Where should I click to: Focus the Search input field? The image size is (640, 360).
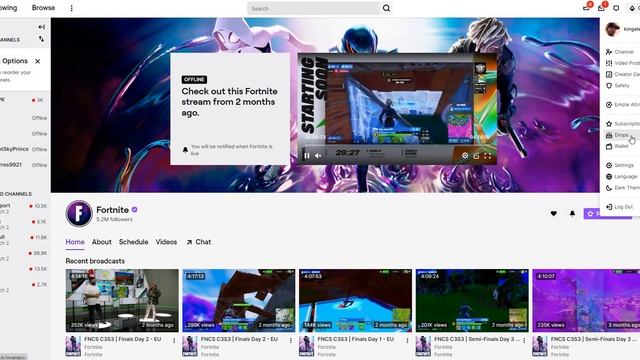tap(313, 8)
